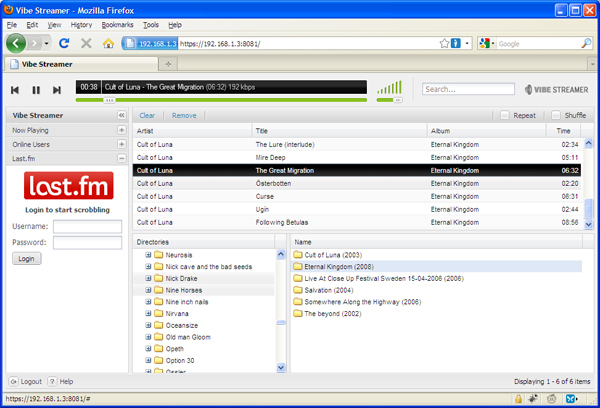Open Cult of Luna (2003) folder
600x408 pixels.
click(x=328, y=255)
